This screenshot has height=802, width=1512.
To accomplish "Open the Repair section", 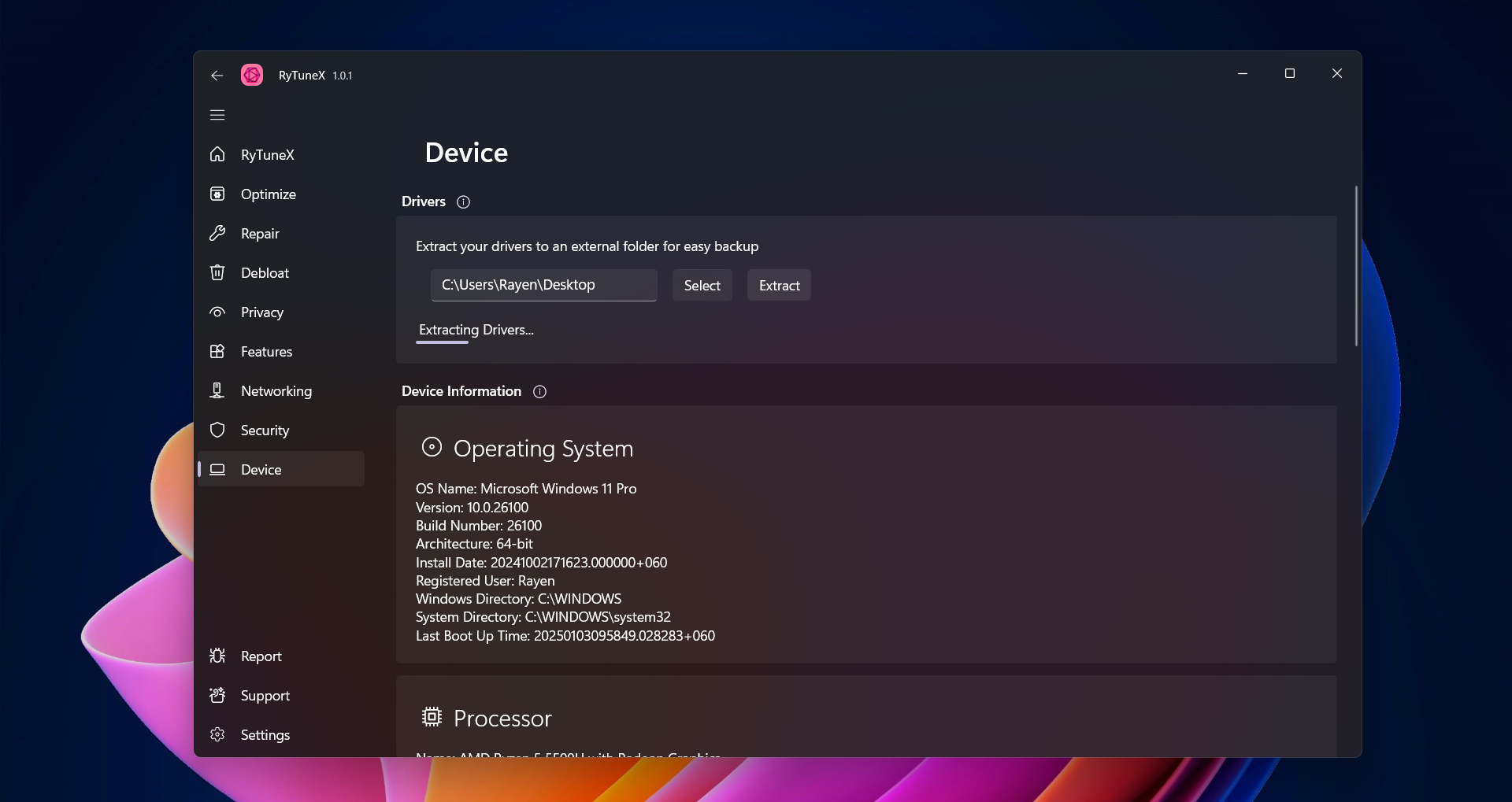I will pos(260,234).
